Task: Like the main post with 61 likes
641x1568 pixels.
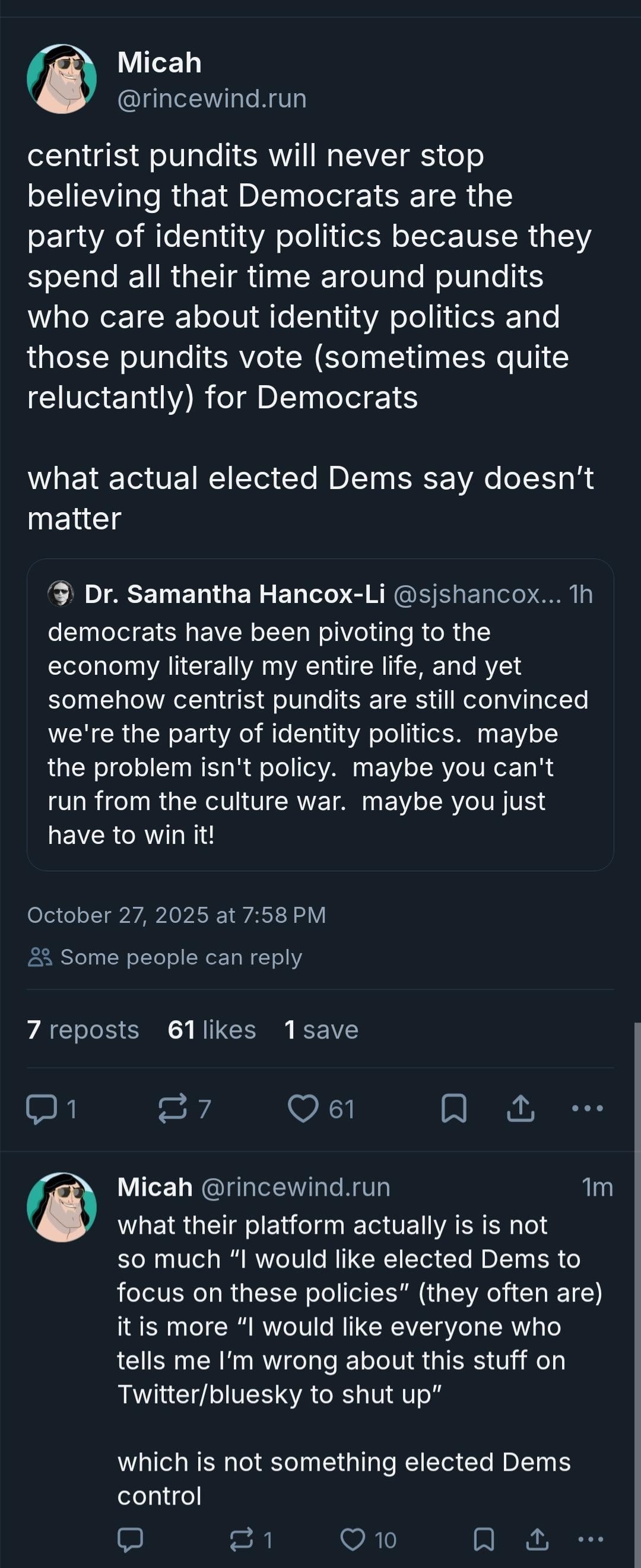Action: tap(303, 1109)
